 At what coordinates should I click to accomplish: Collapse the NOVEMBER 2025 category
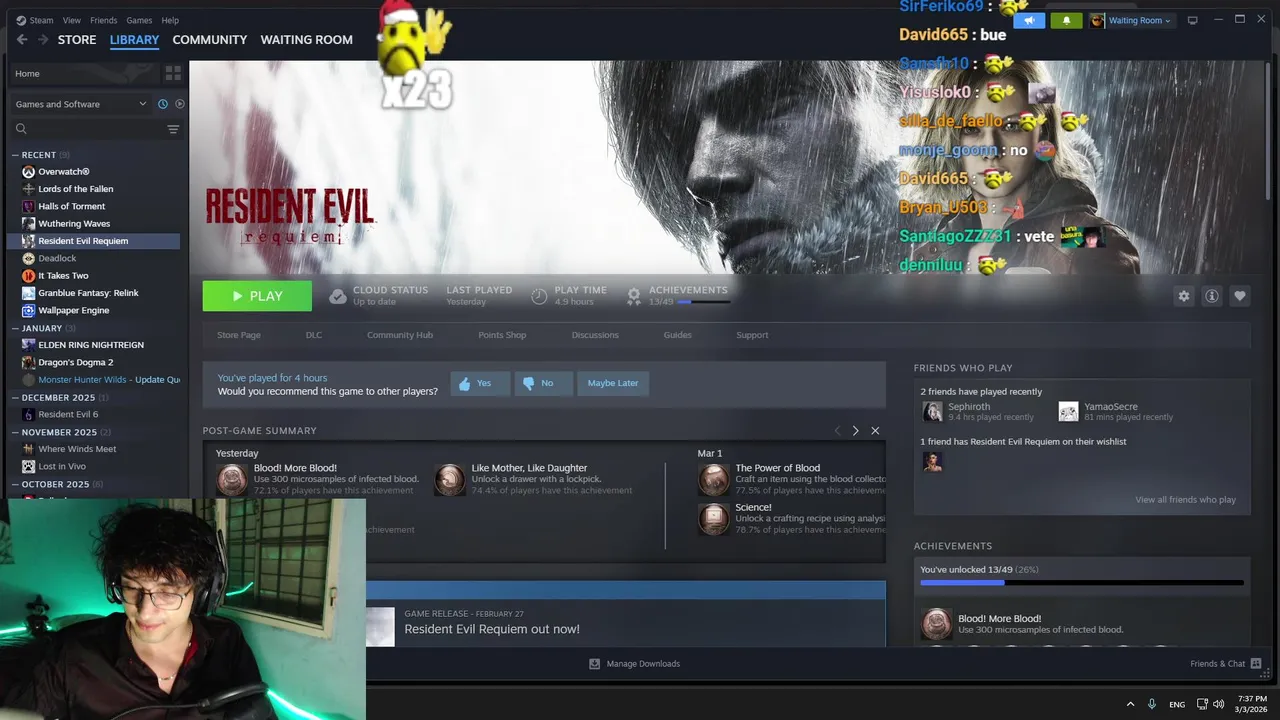pos(16,432)
